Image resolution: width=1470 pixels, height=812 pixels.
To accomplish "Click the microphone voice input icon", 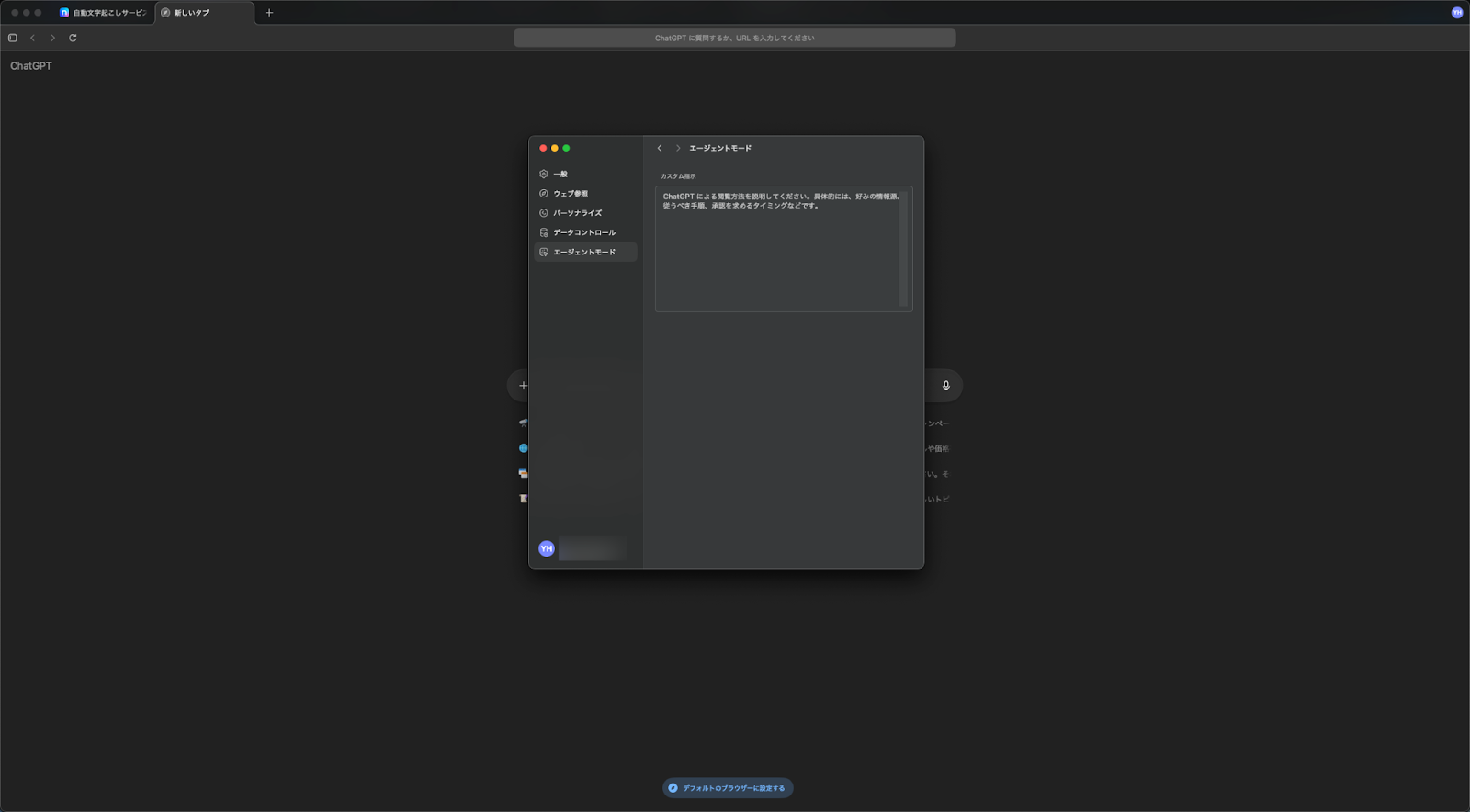I will [945, 386].
